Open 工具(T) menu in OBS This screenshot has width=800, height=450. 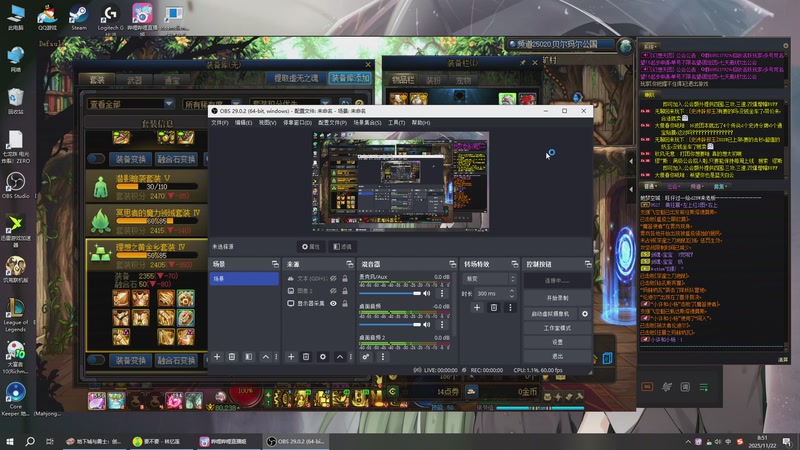396,122
